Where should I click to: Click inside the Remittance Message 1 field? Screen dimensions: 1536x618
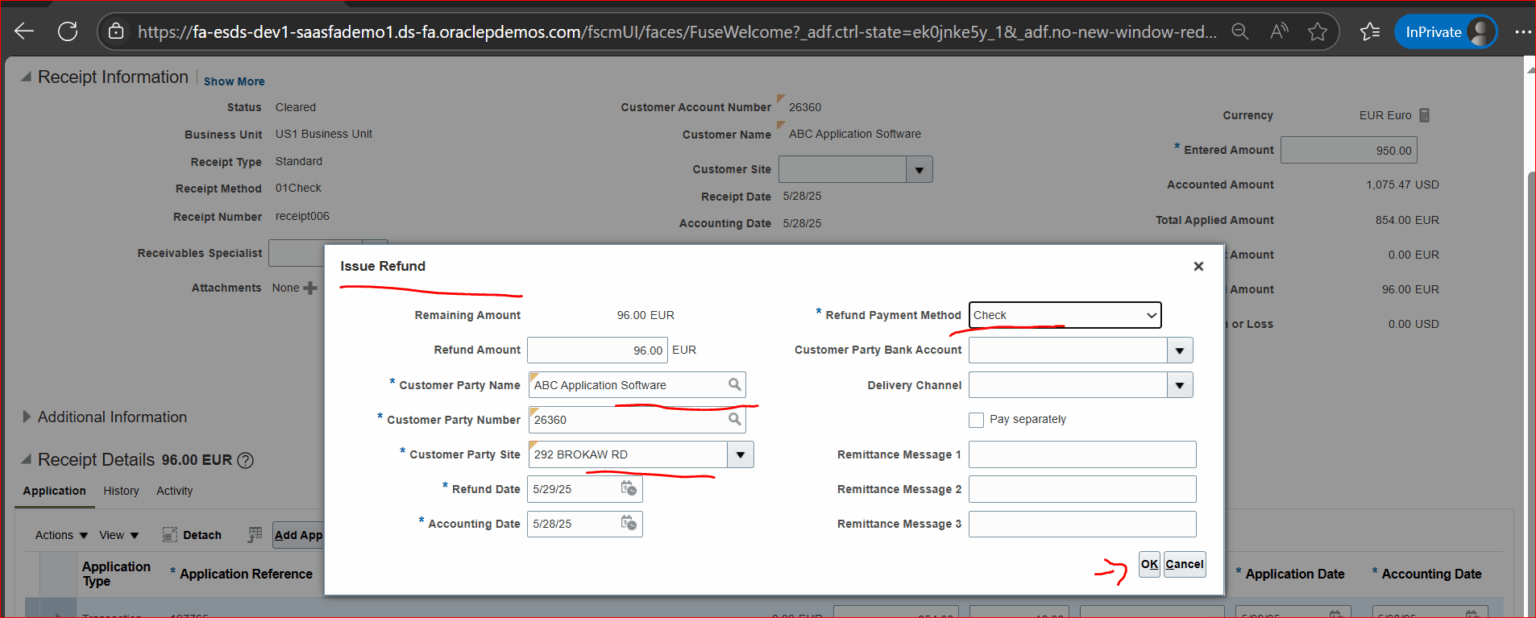[x=1082, y=453]
